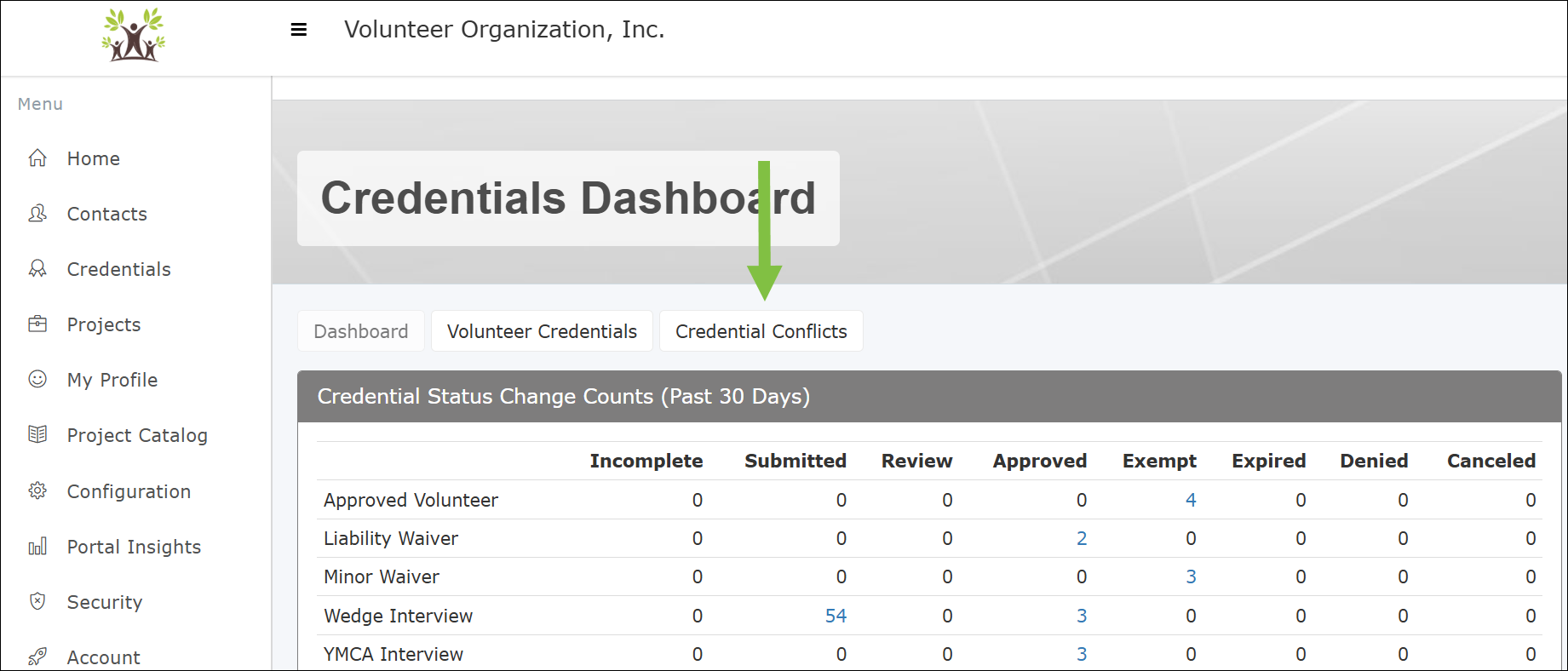Switch to Volunteer Credentials tab
Screen dimensions: 1568x671
542,331
